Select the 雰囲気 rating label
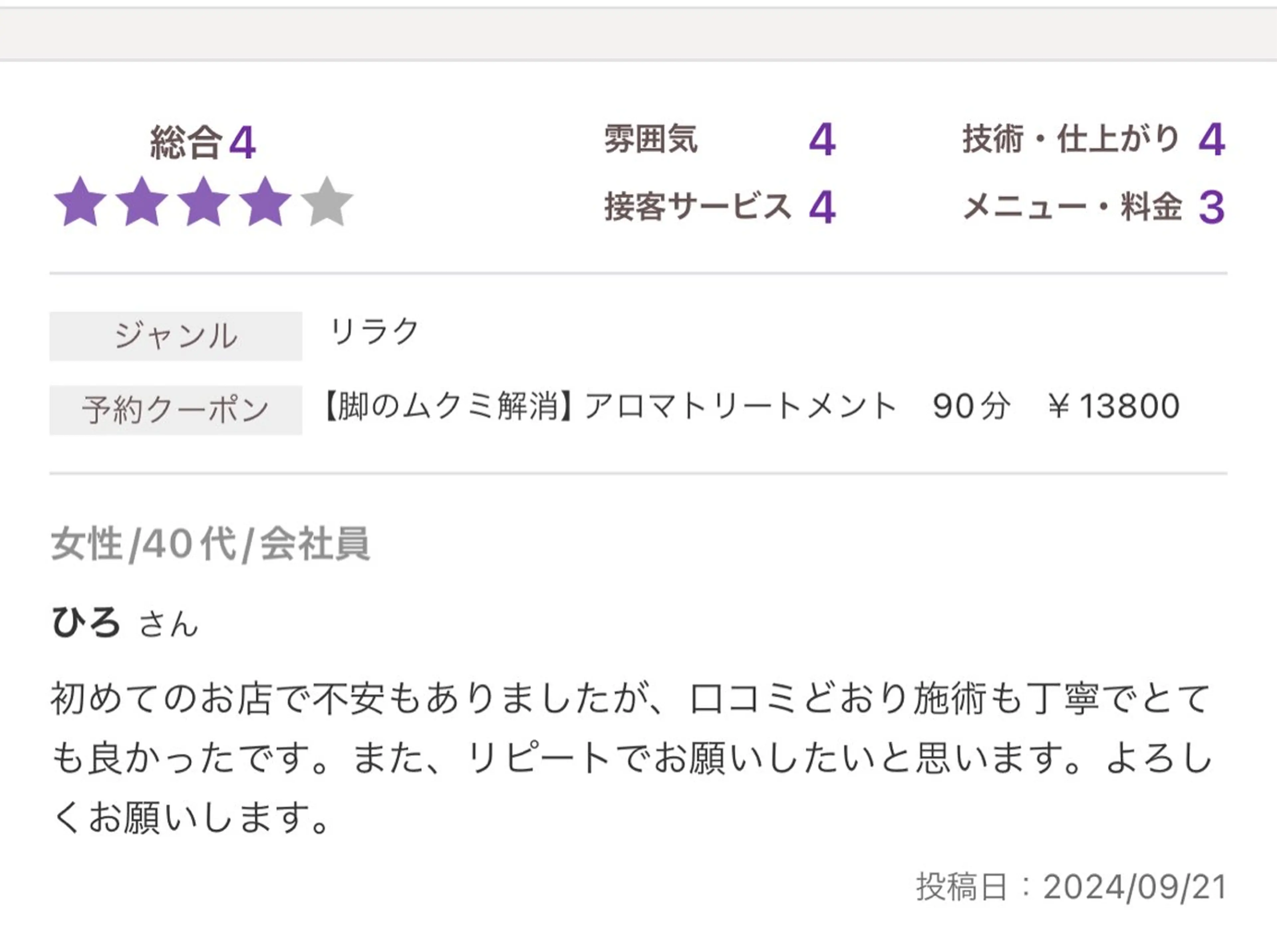Screen dimensions: 1277x952 pyautogui.click(x=650, y=139)
